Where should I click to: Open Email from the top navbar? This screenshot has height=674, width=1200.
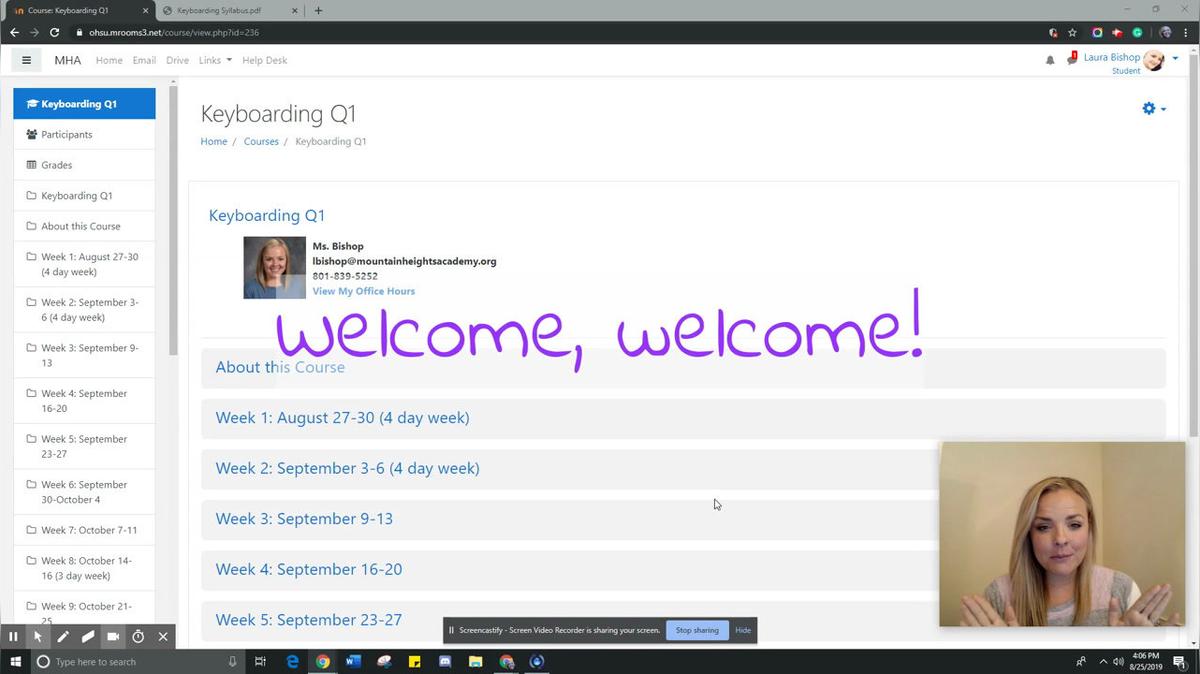pos(144,60)
